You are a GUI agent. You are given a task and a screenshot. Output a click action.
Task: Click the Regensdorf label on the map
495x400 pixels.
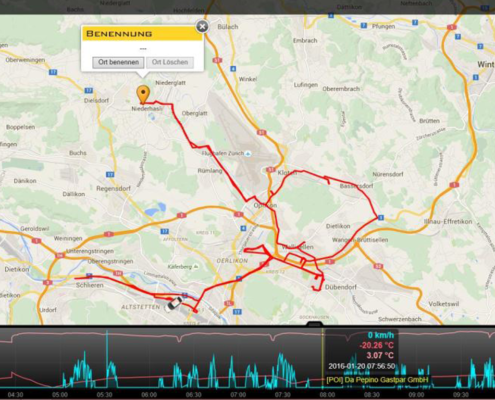click(114, 189)
